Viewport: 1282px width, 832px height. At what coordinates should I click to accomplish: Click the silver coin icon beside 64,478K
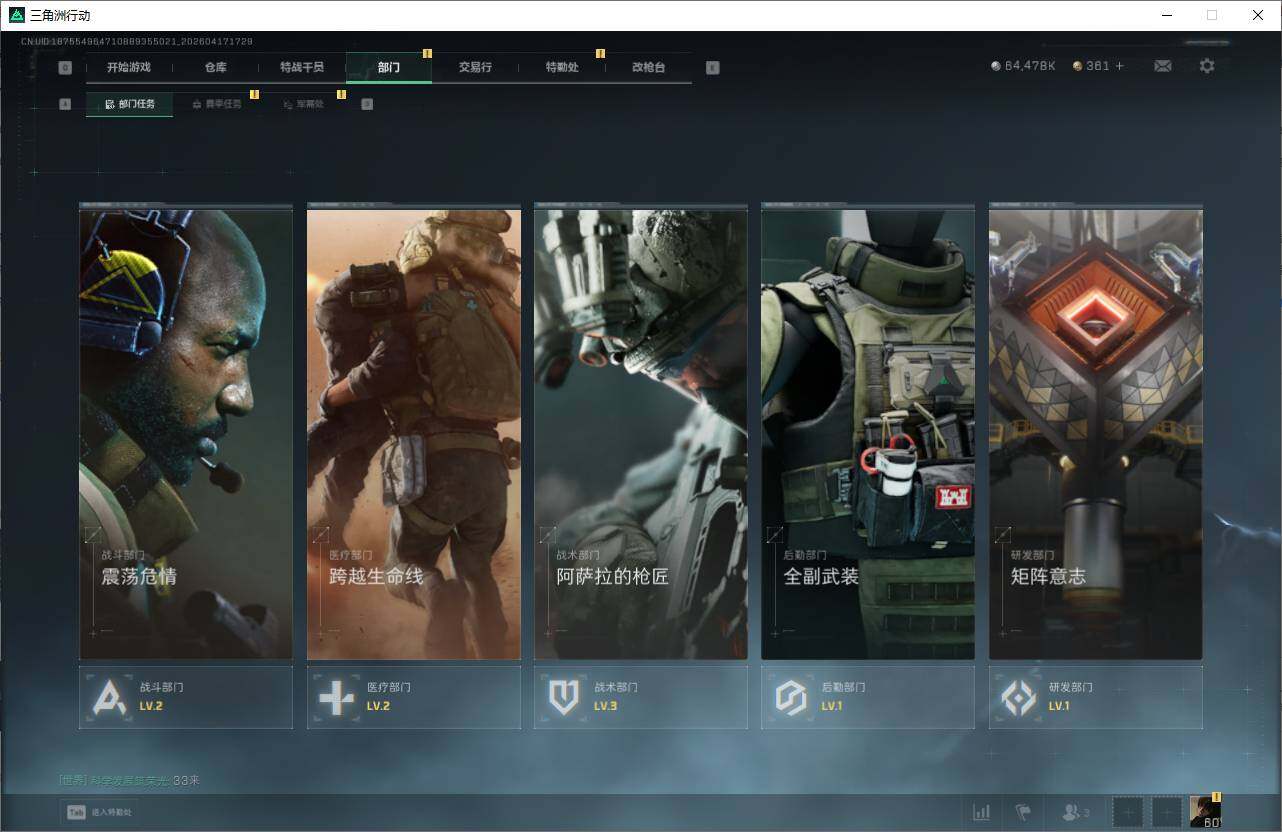click(995, 66)
